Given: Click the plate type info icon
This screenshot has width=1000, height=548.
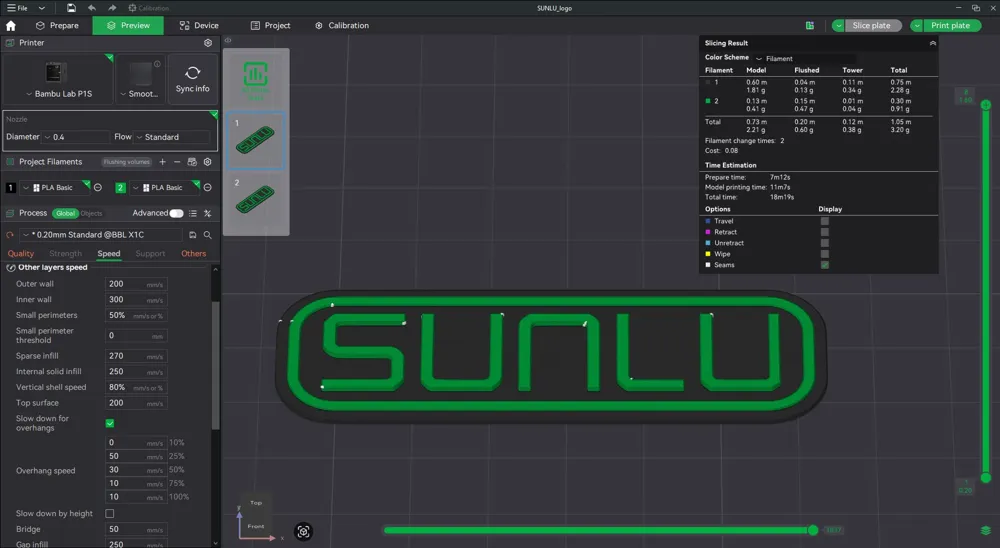Looking at the screenshot, I should (157, 64).
